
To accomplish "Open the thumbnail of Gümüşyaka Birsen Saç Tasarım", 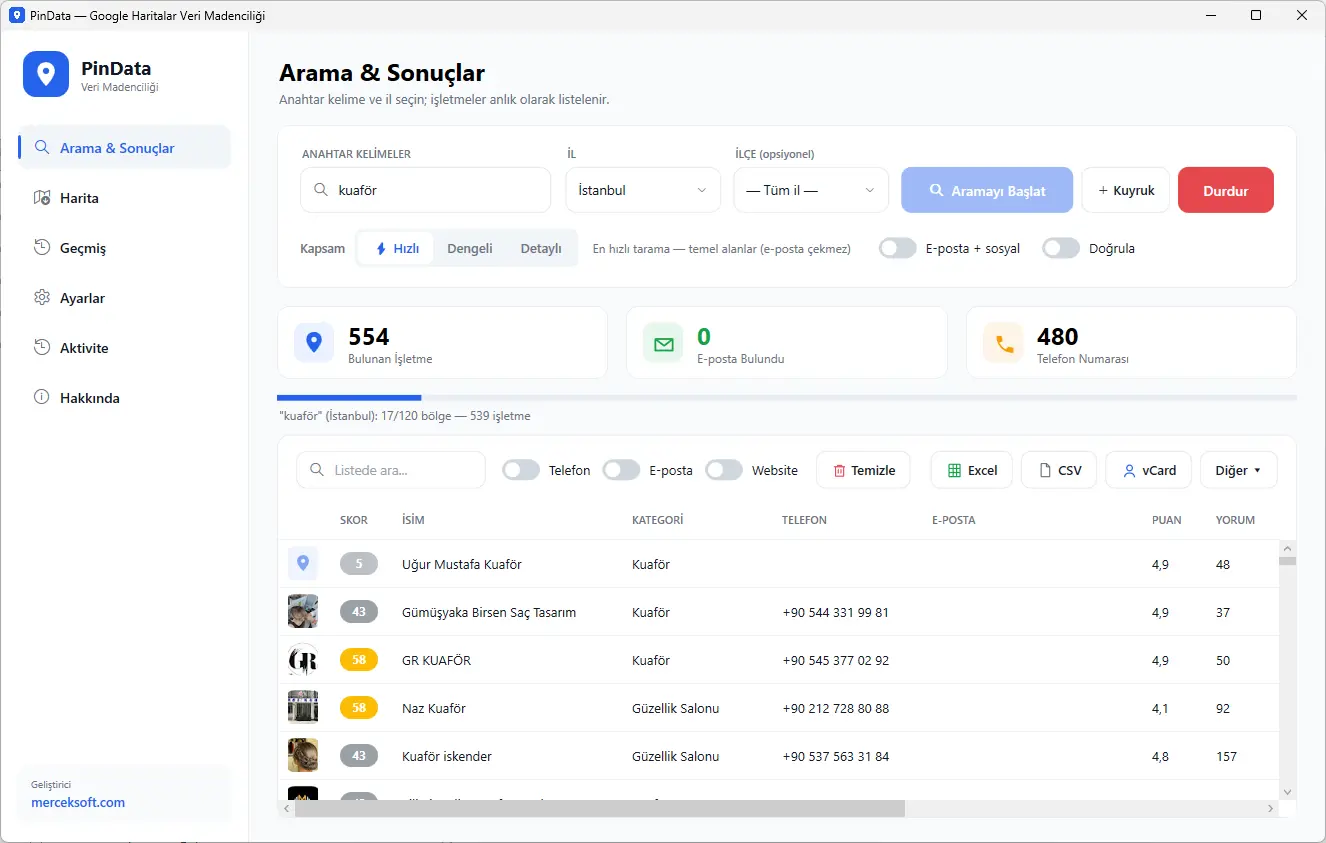I will click(303, 612).
